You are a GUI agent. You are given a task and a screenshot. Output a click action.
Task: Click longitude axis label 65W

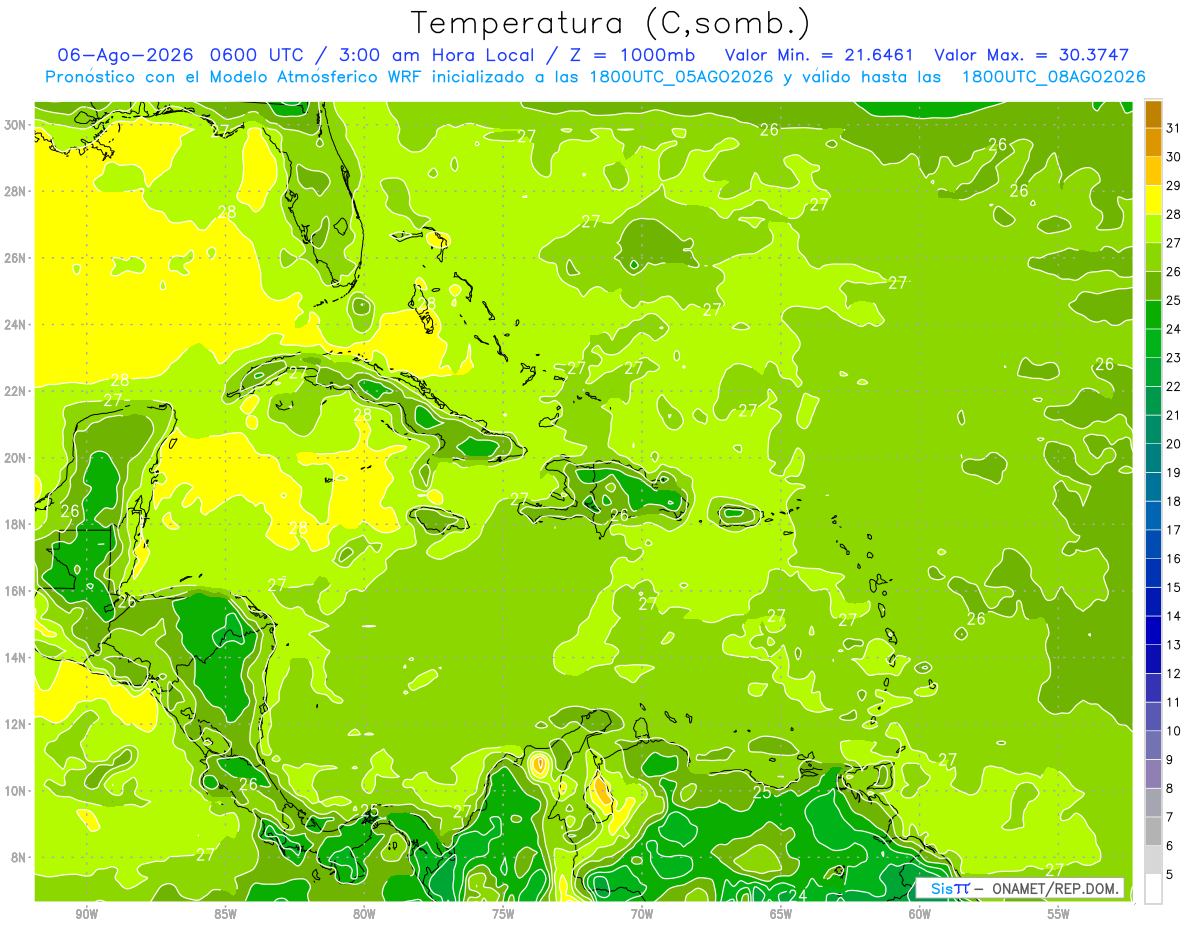click(781, 915)
